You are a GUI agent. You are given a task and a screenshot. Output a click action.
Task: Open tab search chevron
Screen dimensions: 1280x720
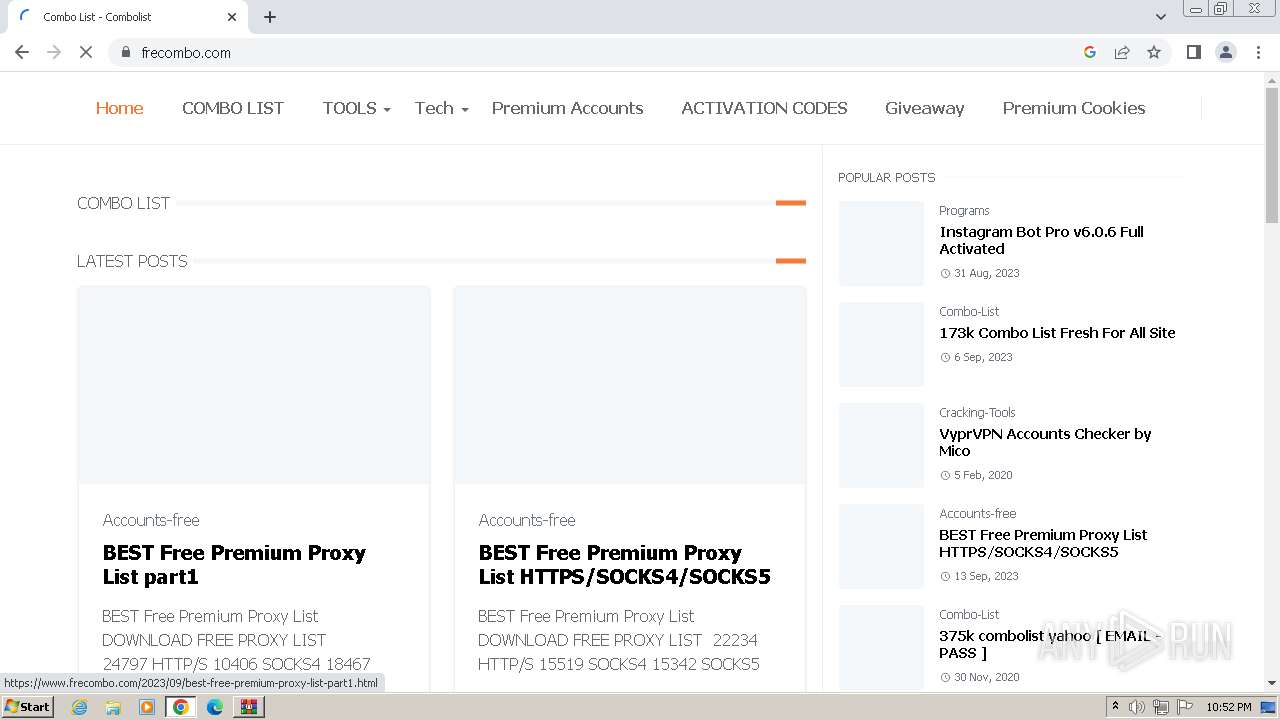click(x=1160, y=17)
